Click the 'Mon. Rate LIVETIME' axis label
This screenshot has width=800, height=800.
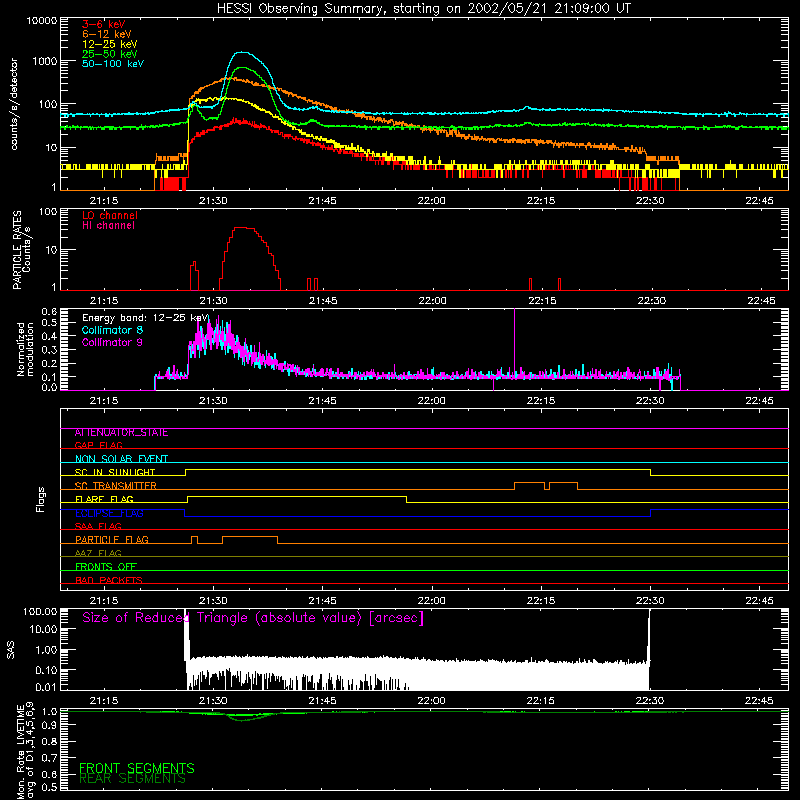pos(25,751)
